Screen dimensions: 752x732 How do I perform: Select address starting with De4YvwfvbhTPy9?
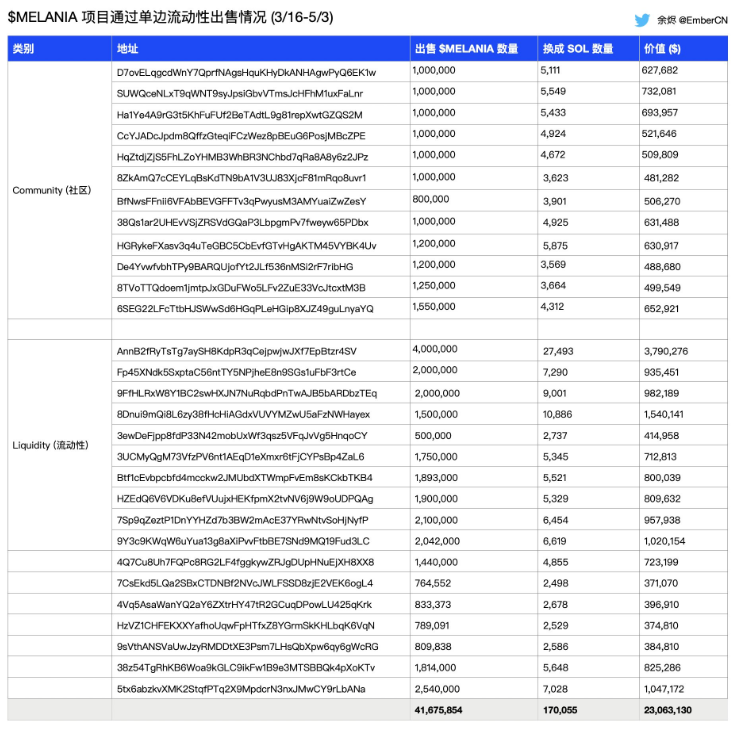[235, 267]
